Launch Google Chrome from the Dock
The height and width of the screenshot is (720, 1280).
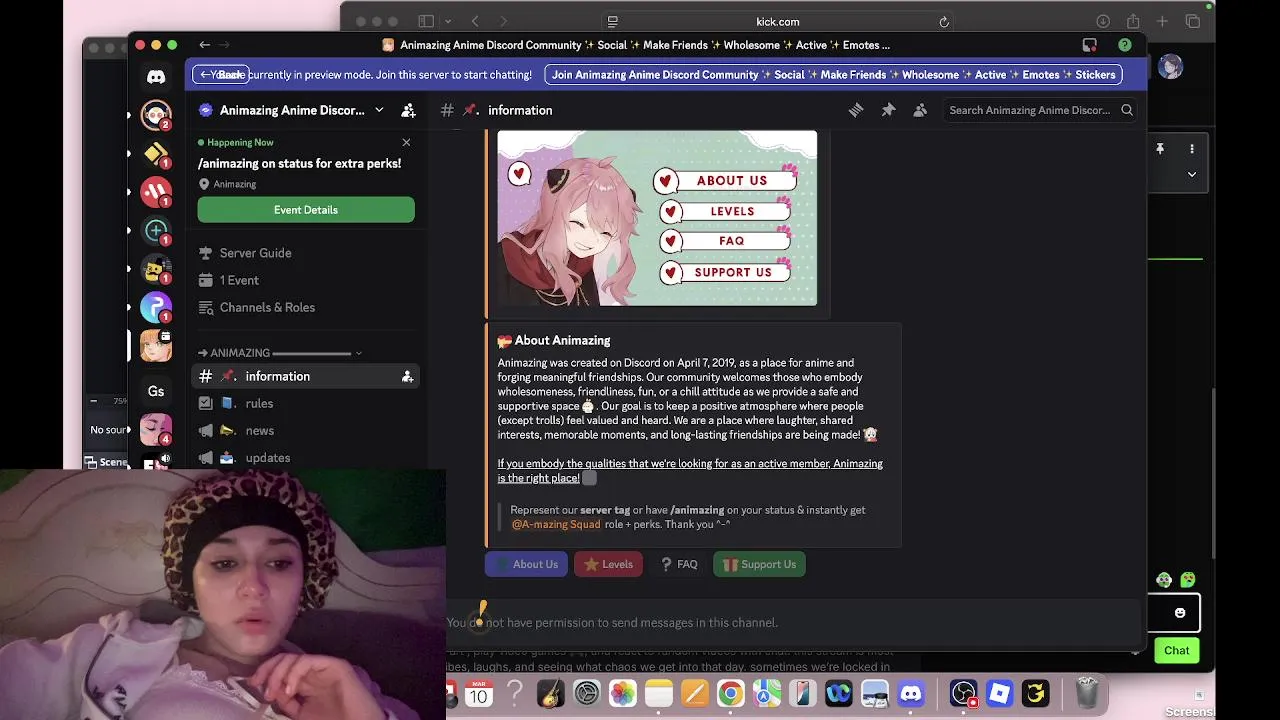pyautogui.click(x=731, y=693)
